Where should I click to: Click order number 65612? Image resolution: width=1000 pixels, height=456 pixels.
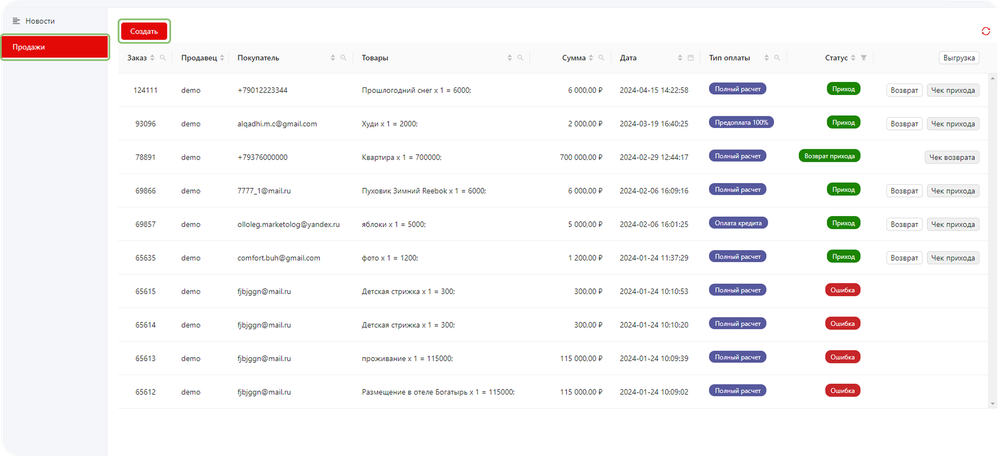click(x=145, y=392)
